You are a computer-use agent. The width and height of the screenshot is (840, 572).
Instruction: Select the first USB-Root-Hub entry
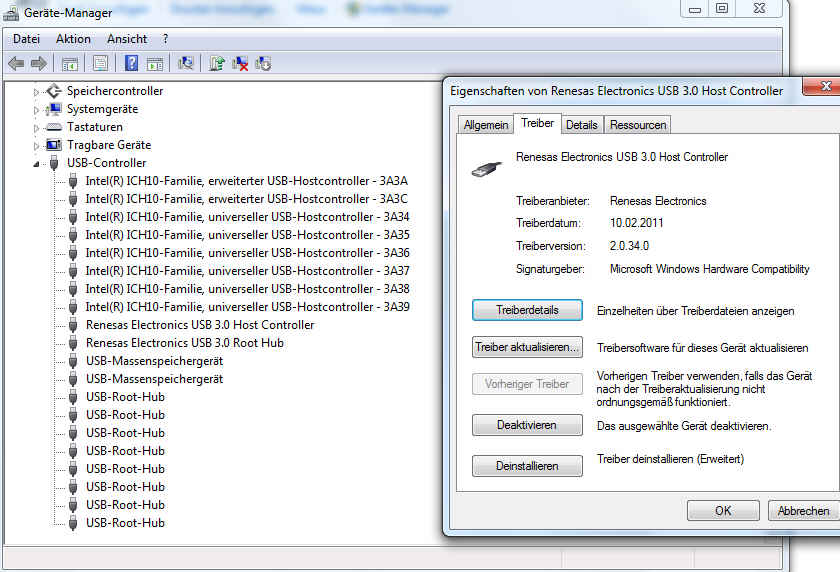pyautogui.click(x=125, y=397)
